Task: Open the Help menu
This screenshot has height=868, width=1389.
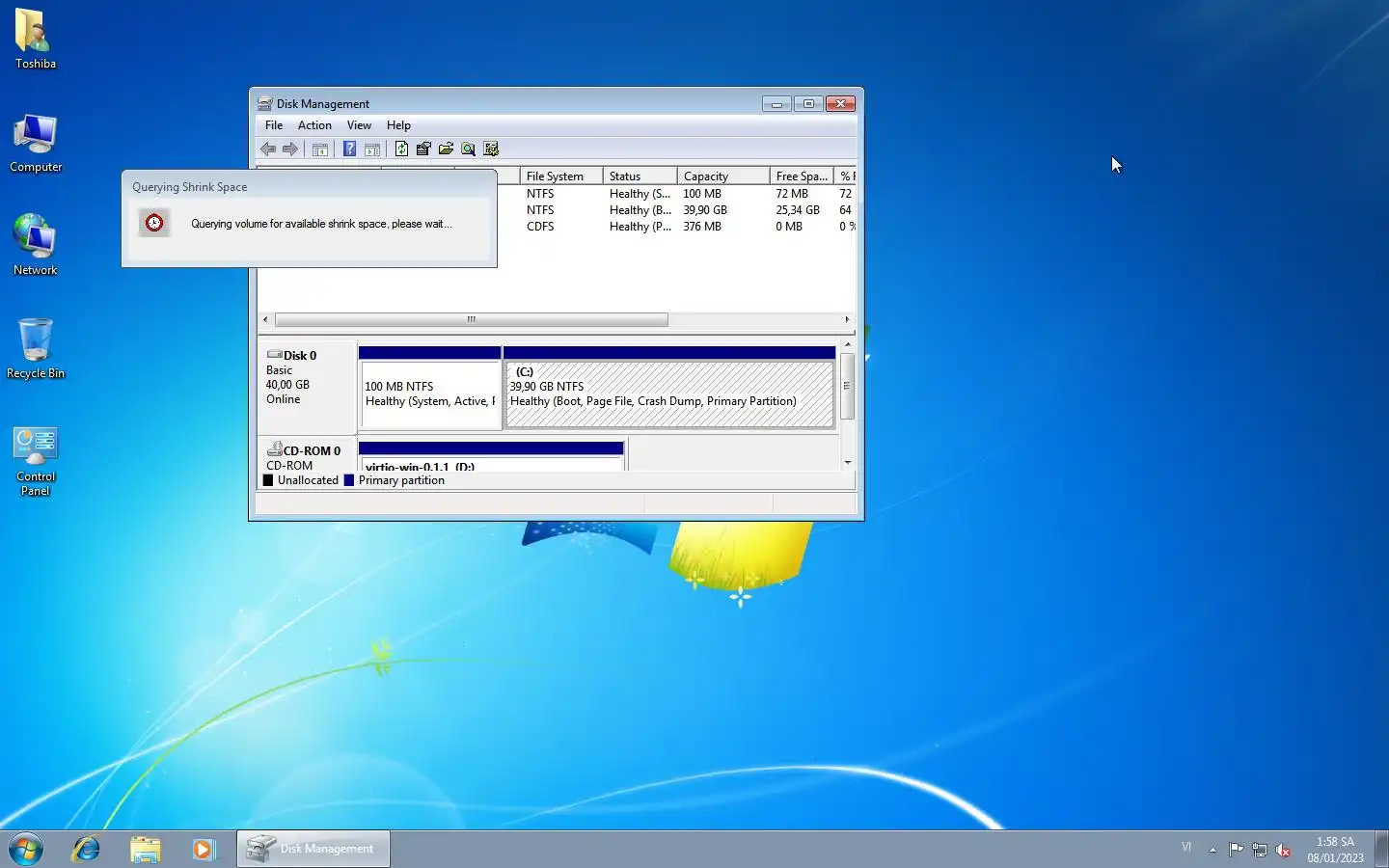Action: pos(398,125)
